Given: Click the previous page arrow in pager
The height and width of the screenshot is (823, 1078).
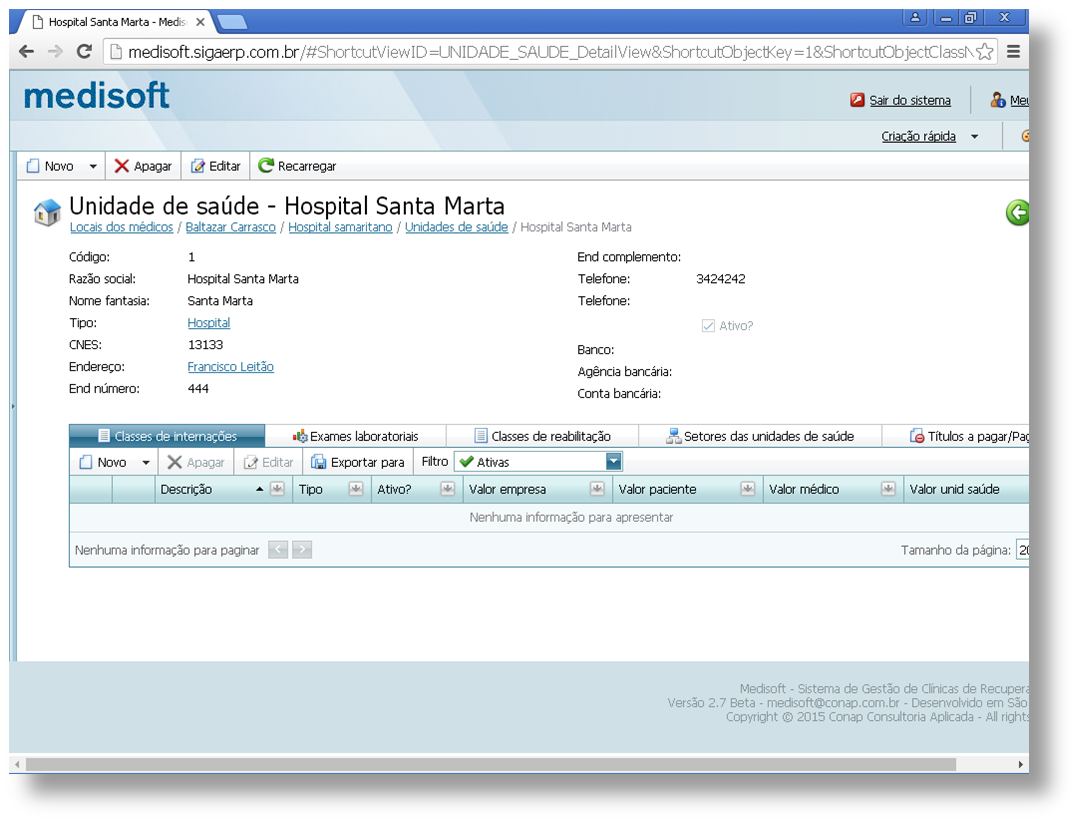Looking at the screenshot, I should click(278, 550).
